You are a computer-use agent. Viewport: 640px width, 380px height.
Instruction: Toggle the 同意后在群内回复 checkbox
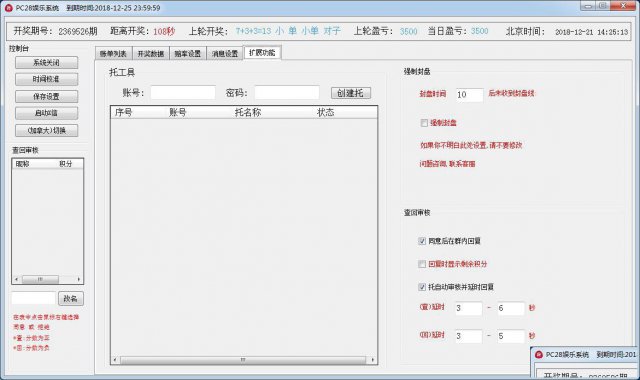point(422,241)
